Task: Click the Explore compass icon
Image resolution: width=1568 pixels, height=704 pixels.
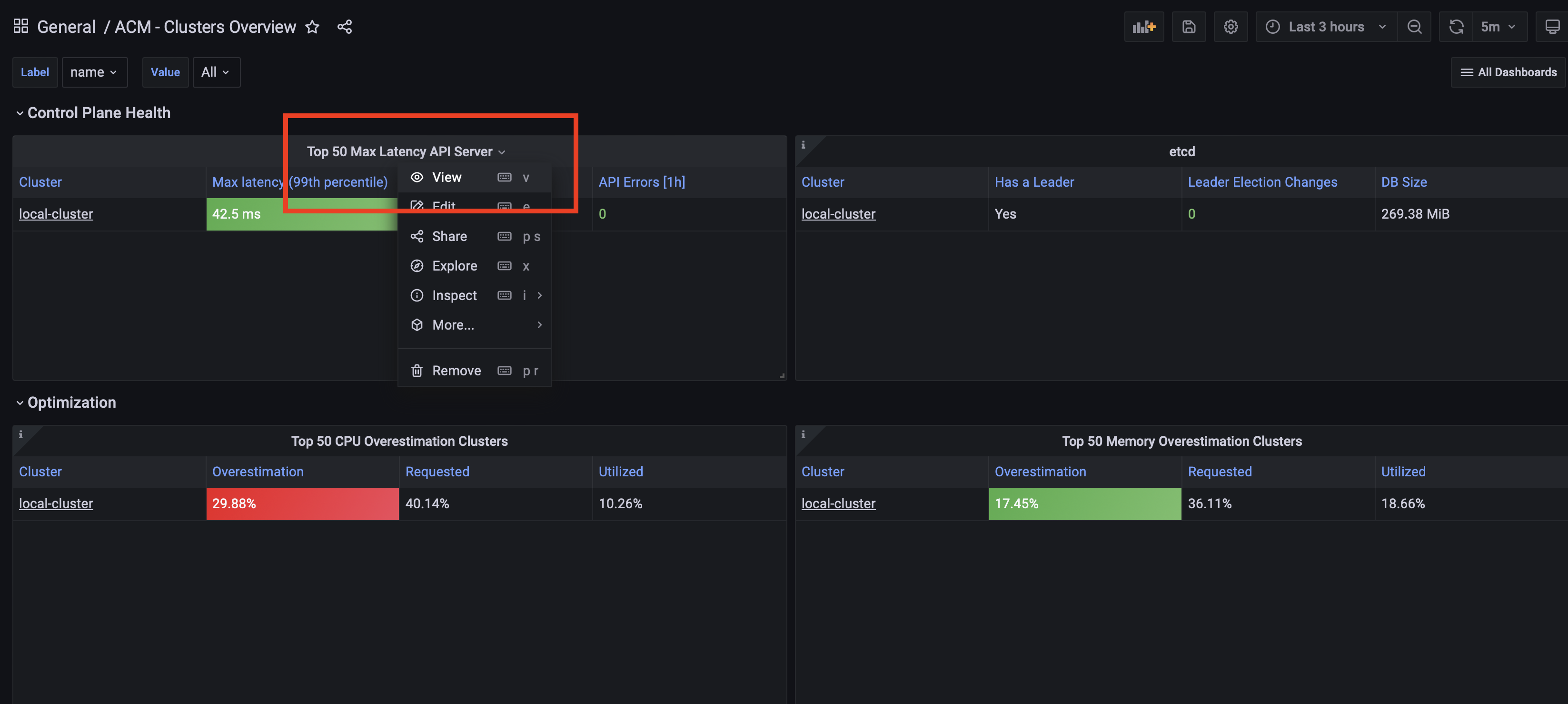Action: pos(417,265)
